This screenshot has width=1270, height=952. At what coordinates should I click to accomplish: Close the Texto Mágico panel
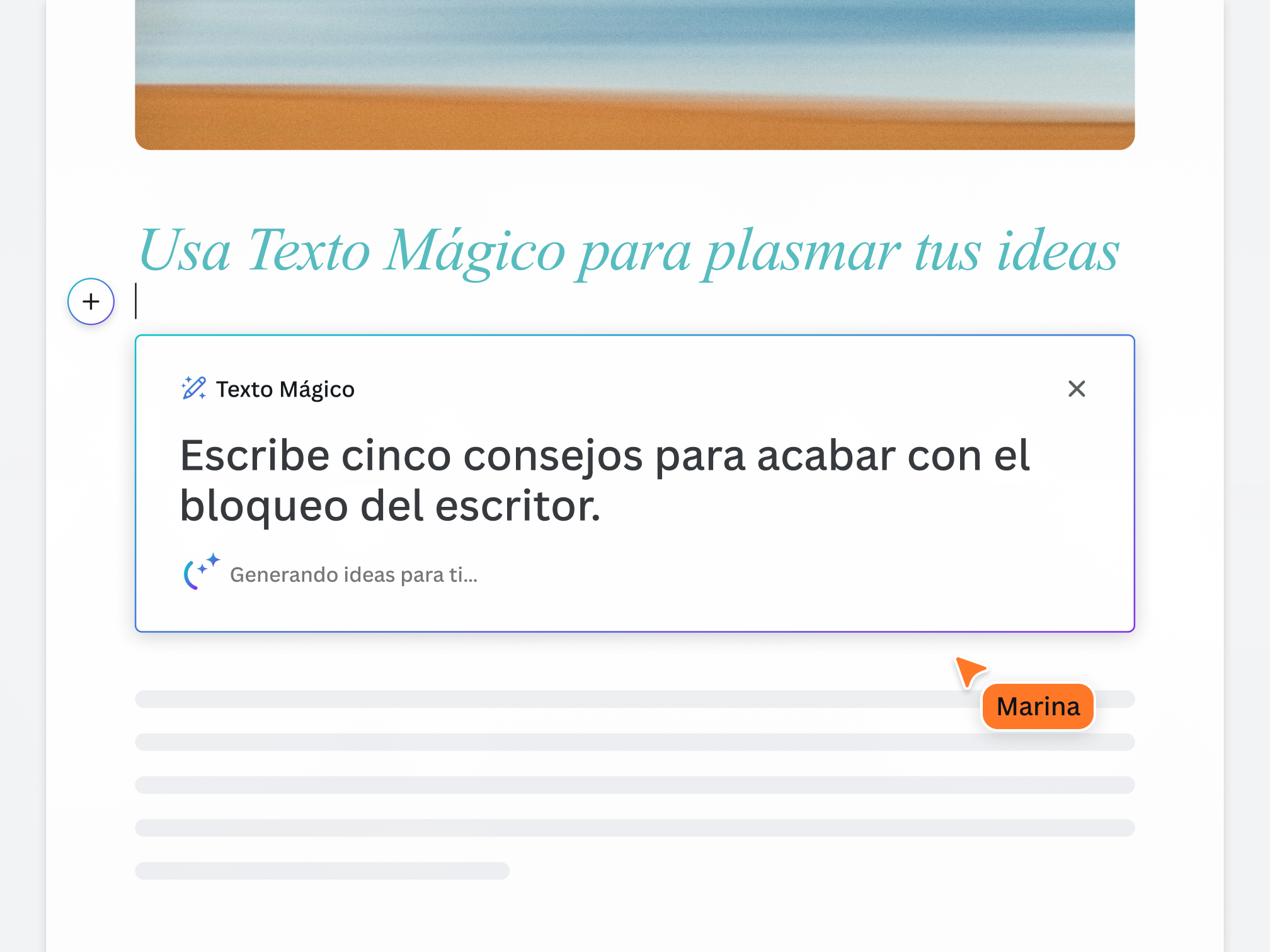coord(1077,388)
